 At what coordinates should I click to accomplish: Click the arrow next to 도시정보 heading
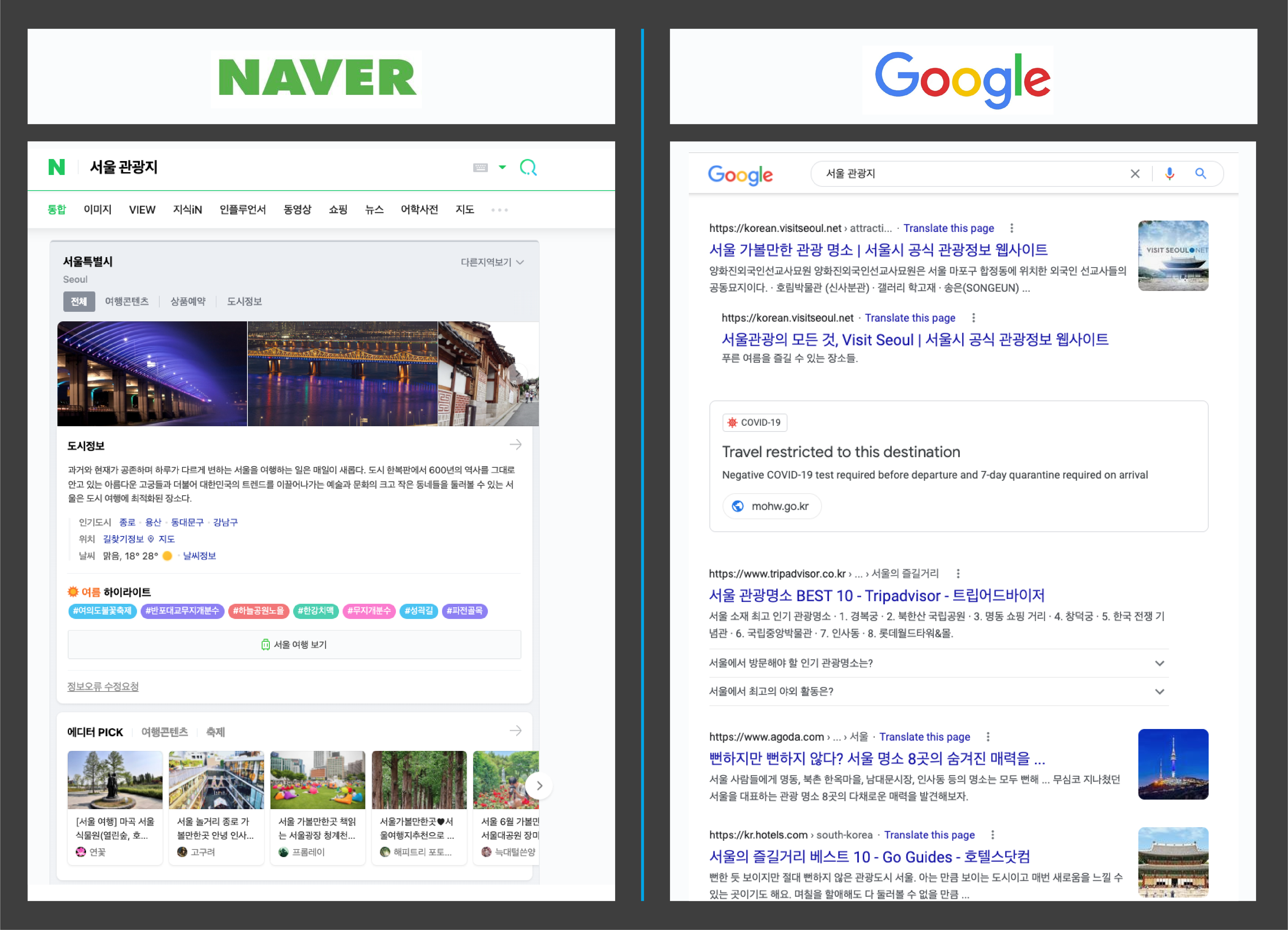[x=516, y=445]
